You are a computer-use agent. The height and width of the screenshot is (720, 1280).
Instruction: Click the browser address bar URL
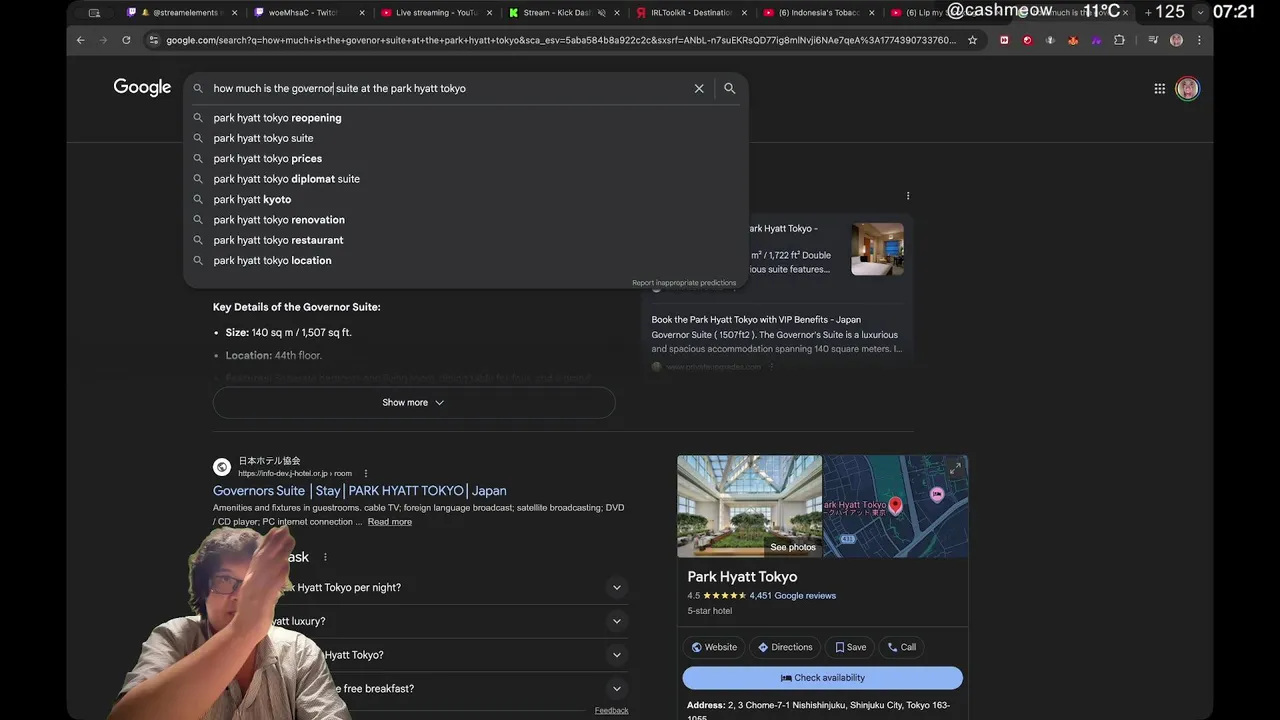tap(560, 40)
